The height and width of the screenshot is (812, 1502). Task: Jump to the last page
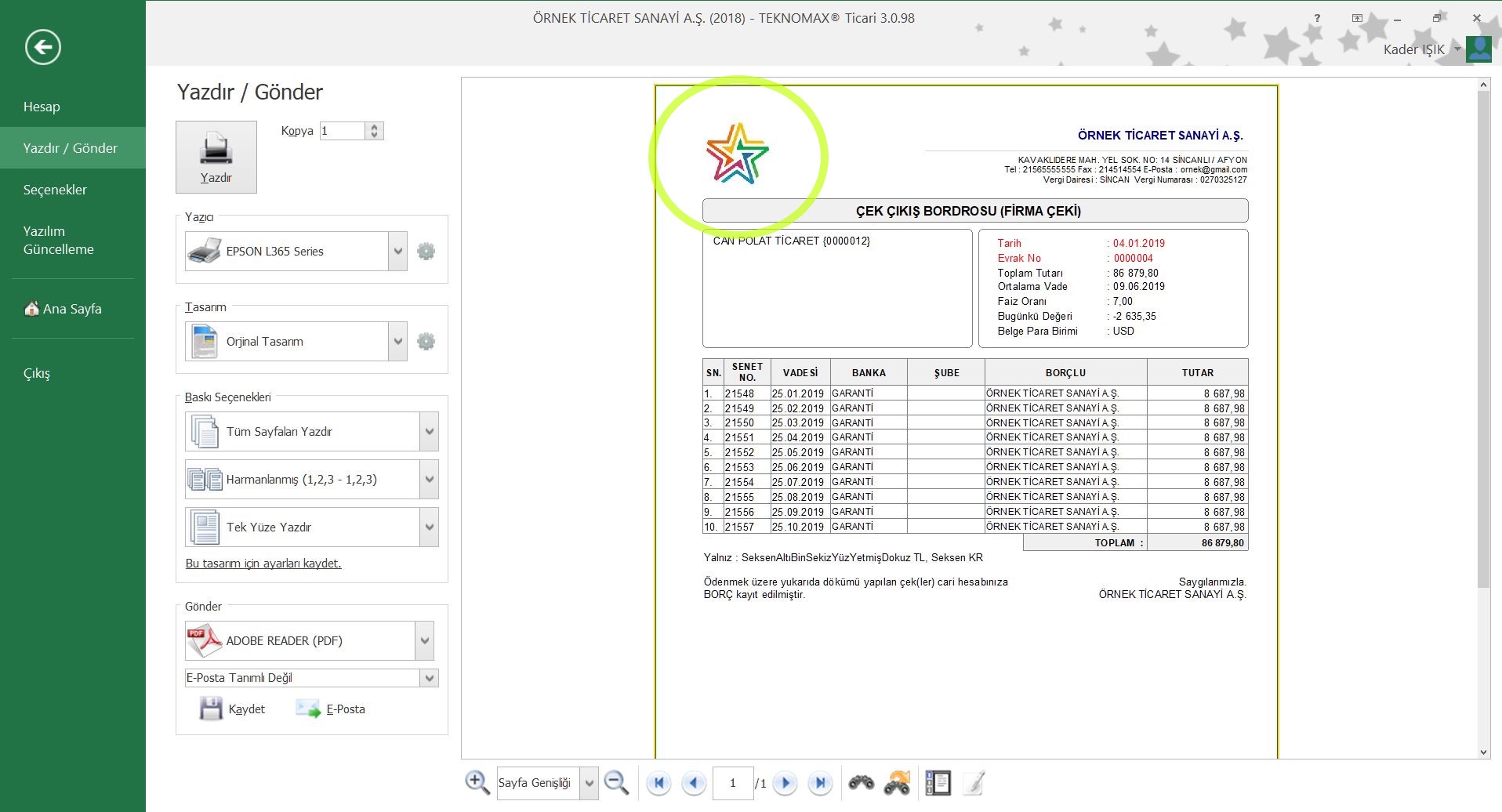click(x=820, y=782)
